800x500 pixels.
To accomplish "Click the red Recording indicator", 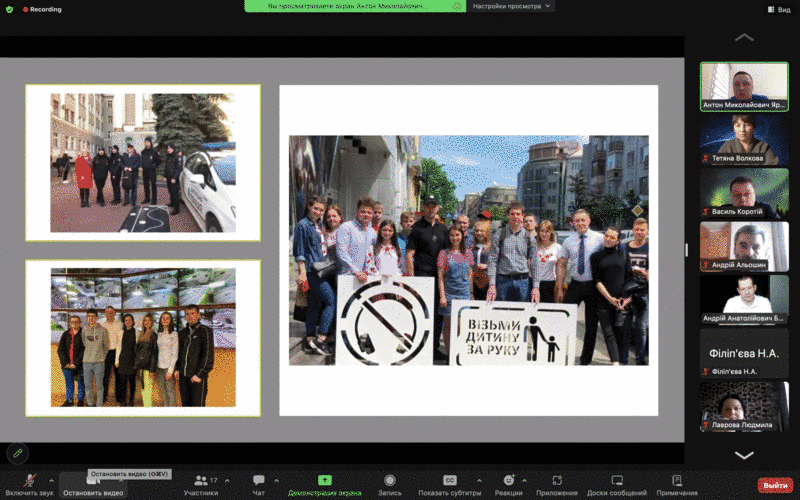I will point(42,9).
